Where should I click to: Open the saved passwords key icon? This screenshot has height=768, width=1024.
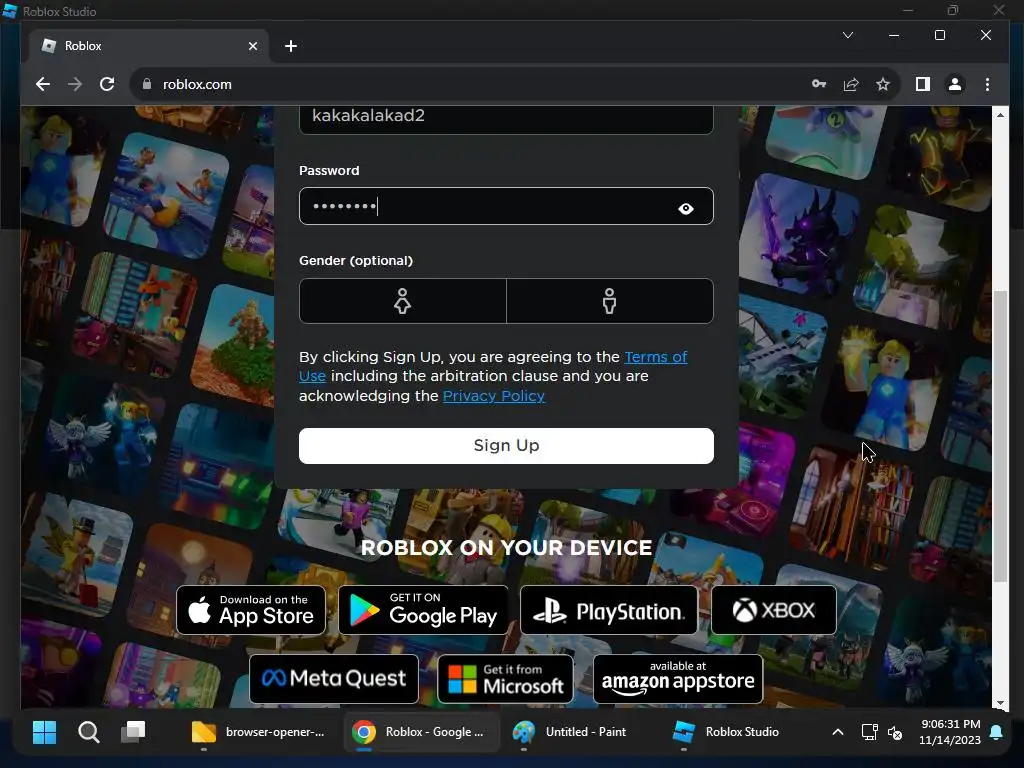819,84
